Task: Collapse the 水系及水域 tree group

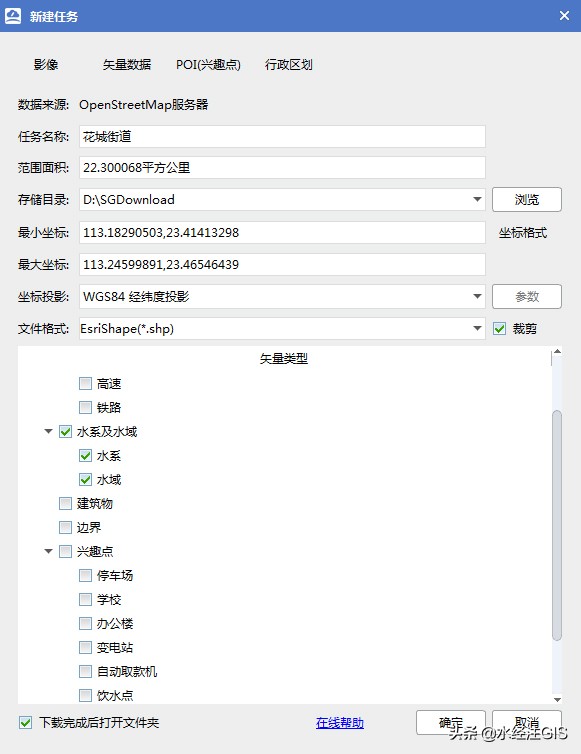Action: [x=48, y=431]
